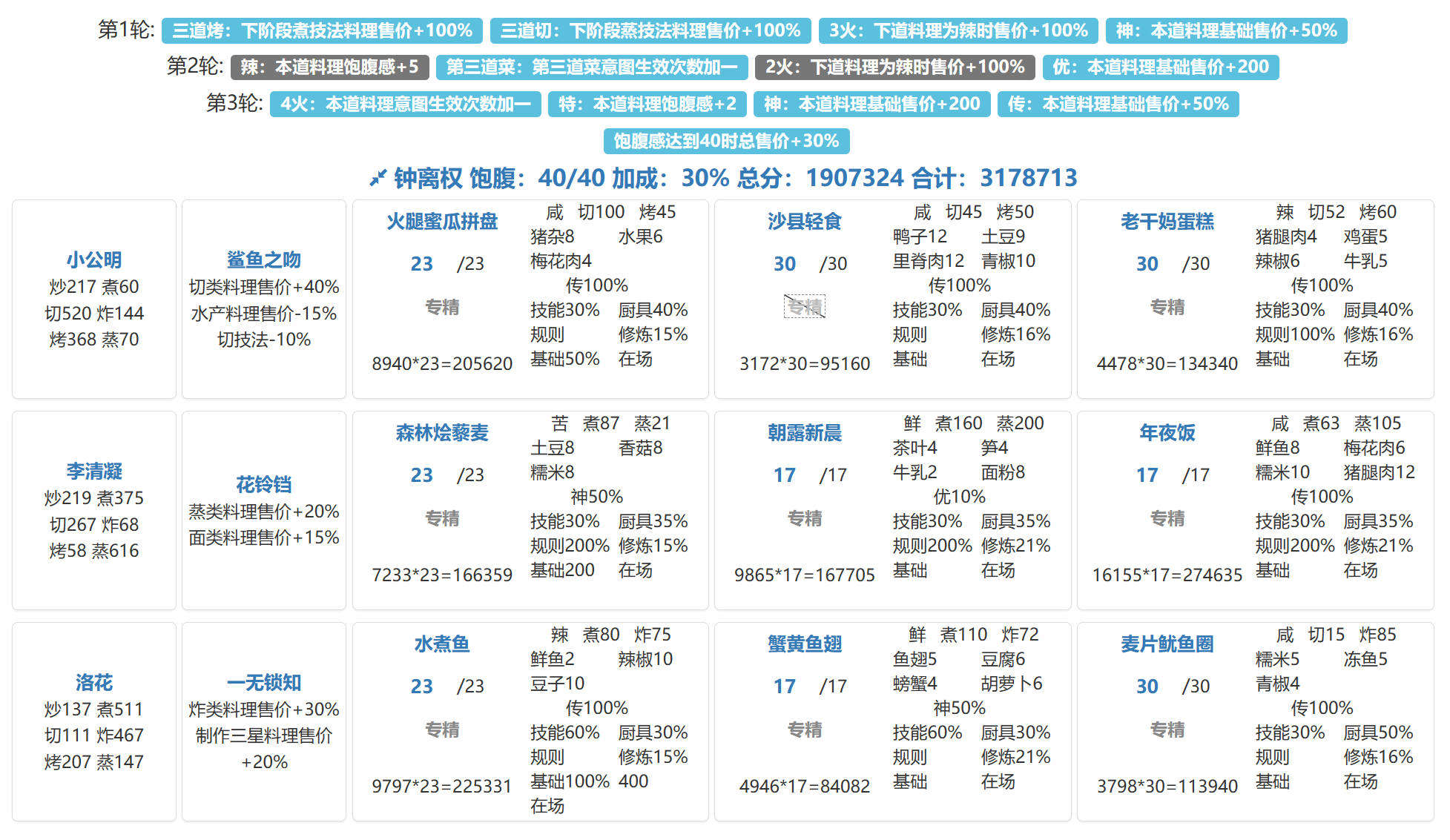Toggle 专精 for 沙县轻食
1450x840 pixels.
(x=804, y=306)
